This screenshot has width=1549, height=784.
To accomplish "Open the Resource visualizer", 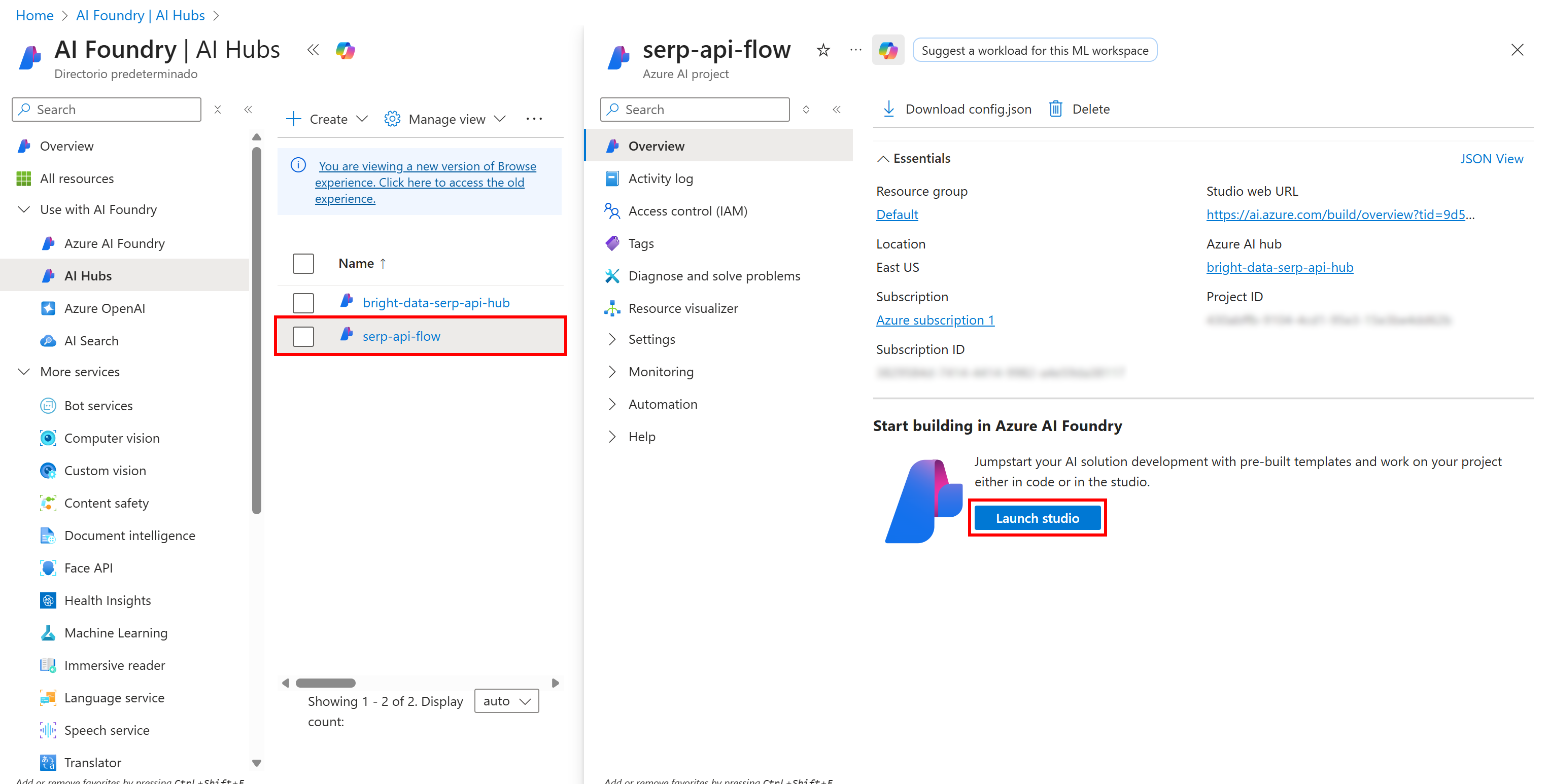I will point(684,308).
